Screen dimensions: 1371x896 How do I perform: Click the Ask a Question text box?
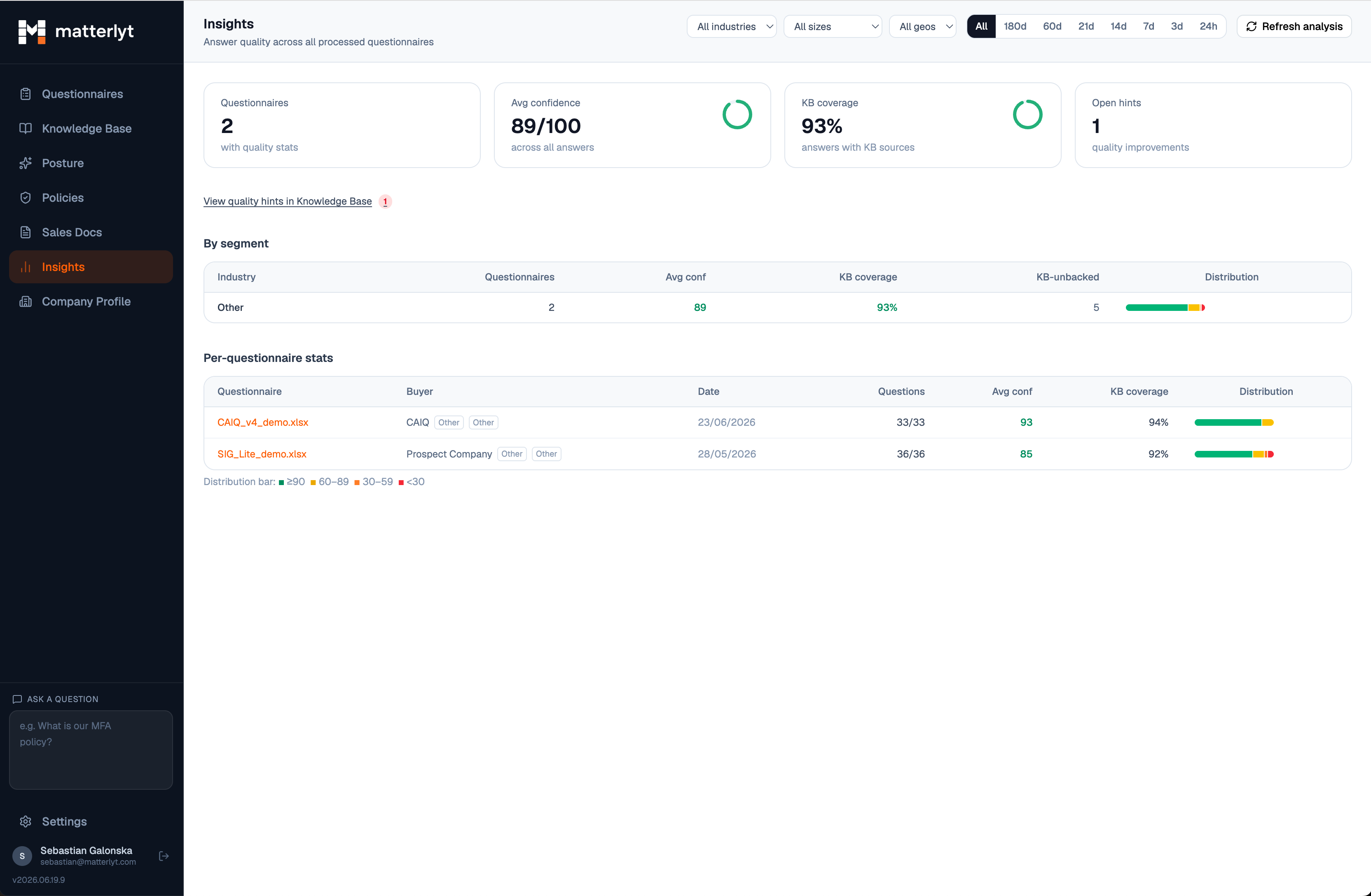point(91,749)
